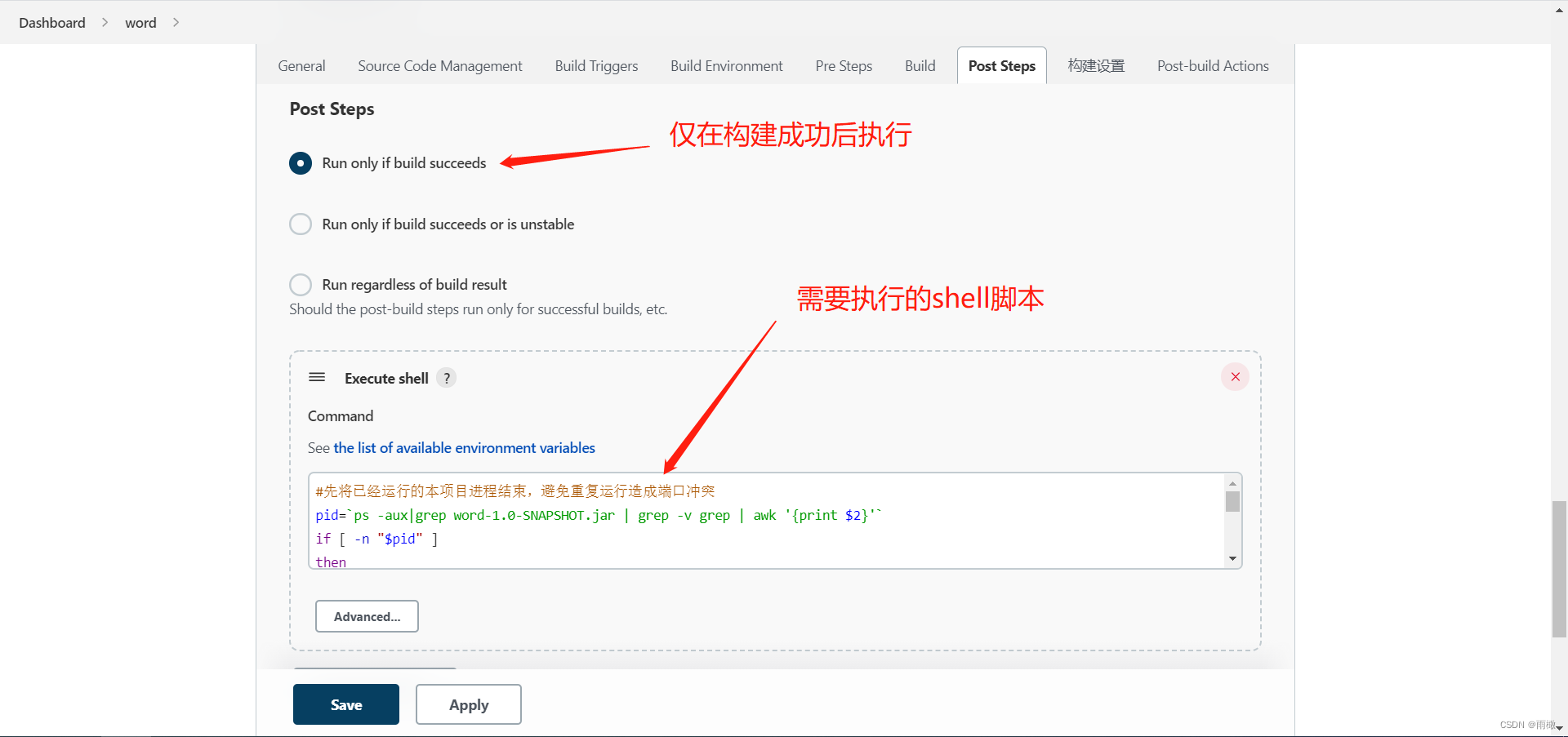This screenshot has height=737, width=1568.
Task: Click the Apply button
Action: (x=469, y=704)
